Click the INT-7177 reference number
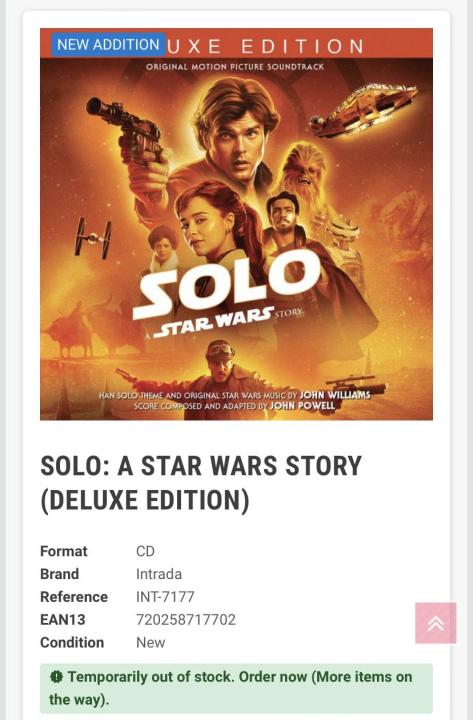473x720 pixels. pyautogui.click(x=165, y=596)
